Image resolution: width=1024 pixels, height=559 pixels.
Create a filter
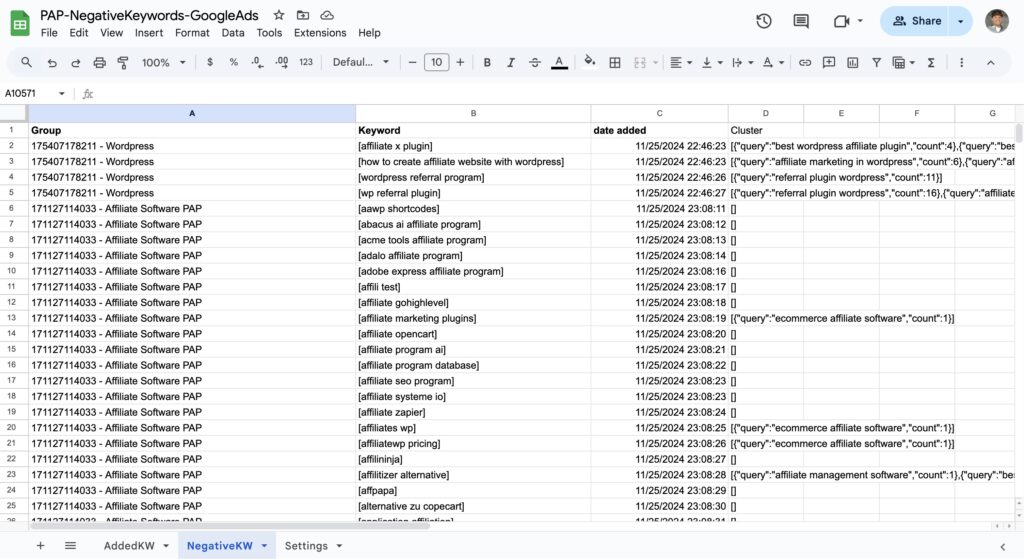(876, 63)
